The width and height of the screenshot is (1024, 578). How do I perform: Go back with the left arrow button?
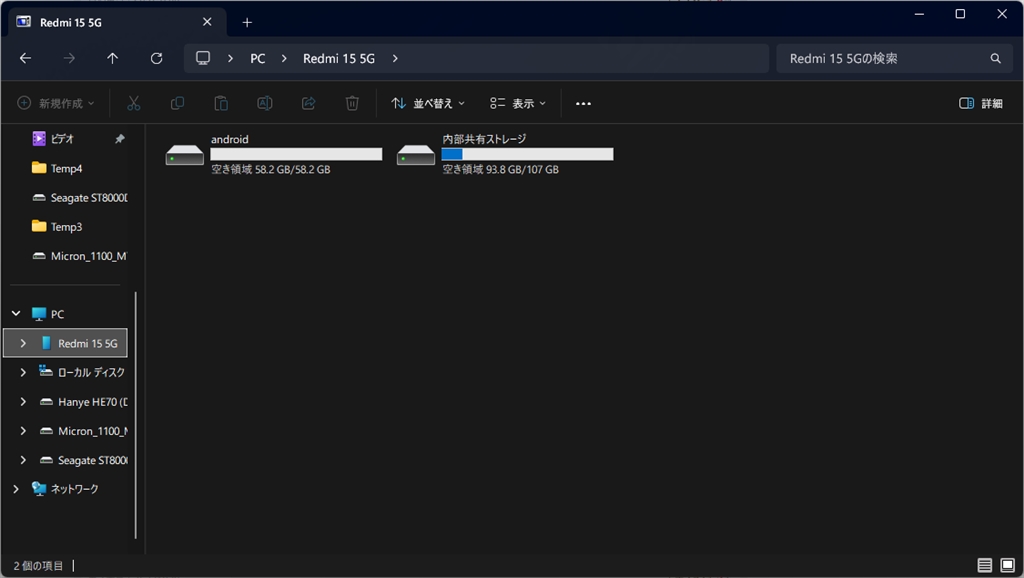tap(25, 58)
